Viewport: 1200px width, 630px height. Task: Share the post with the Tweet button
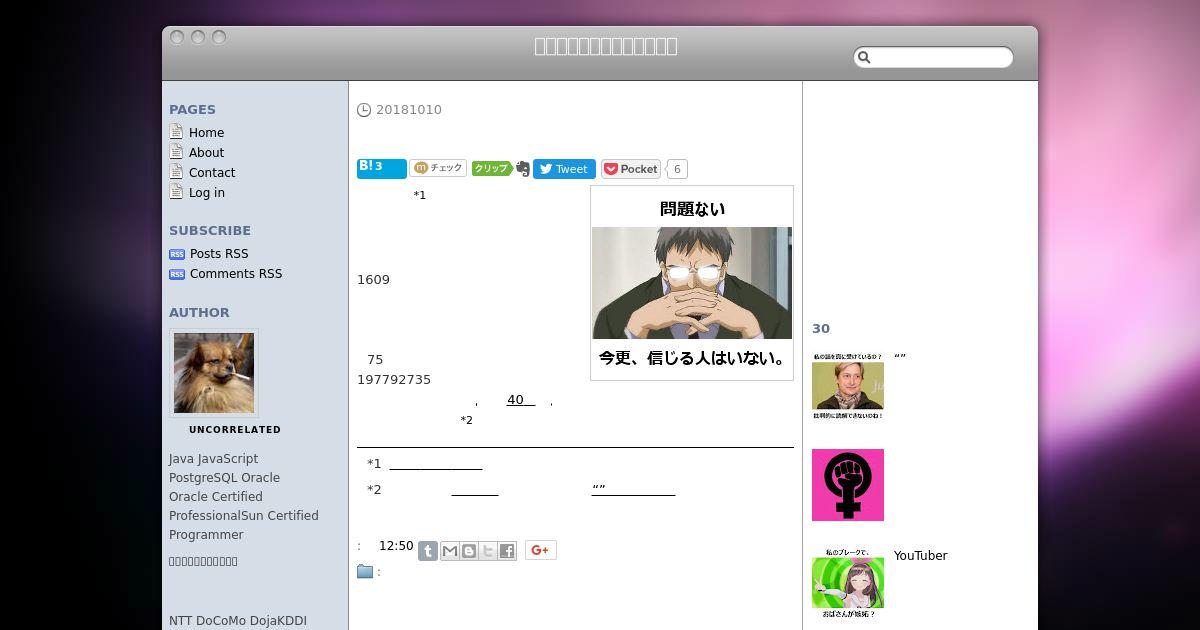pyautogui.click(x=564, y=169)
